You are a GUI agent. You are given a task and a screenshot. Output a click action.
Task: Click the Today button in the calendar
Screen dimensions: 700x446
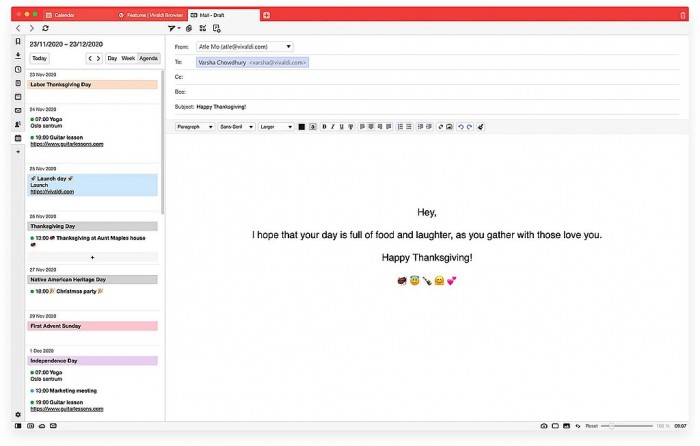point(39,58)
